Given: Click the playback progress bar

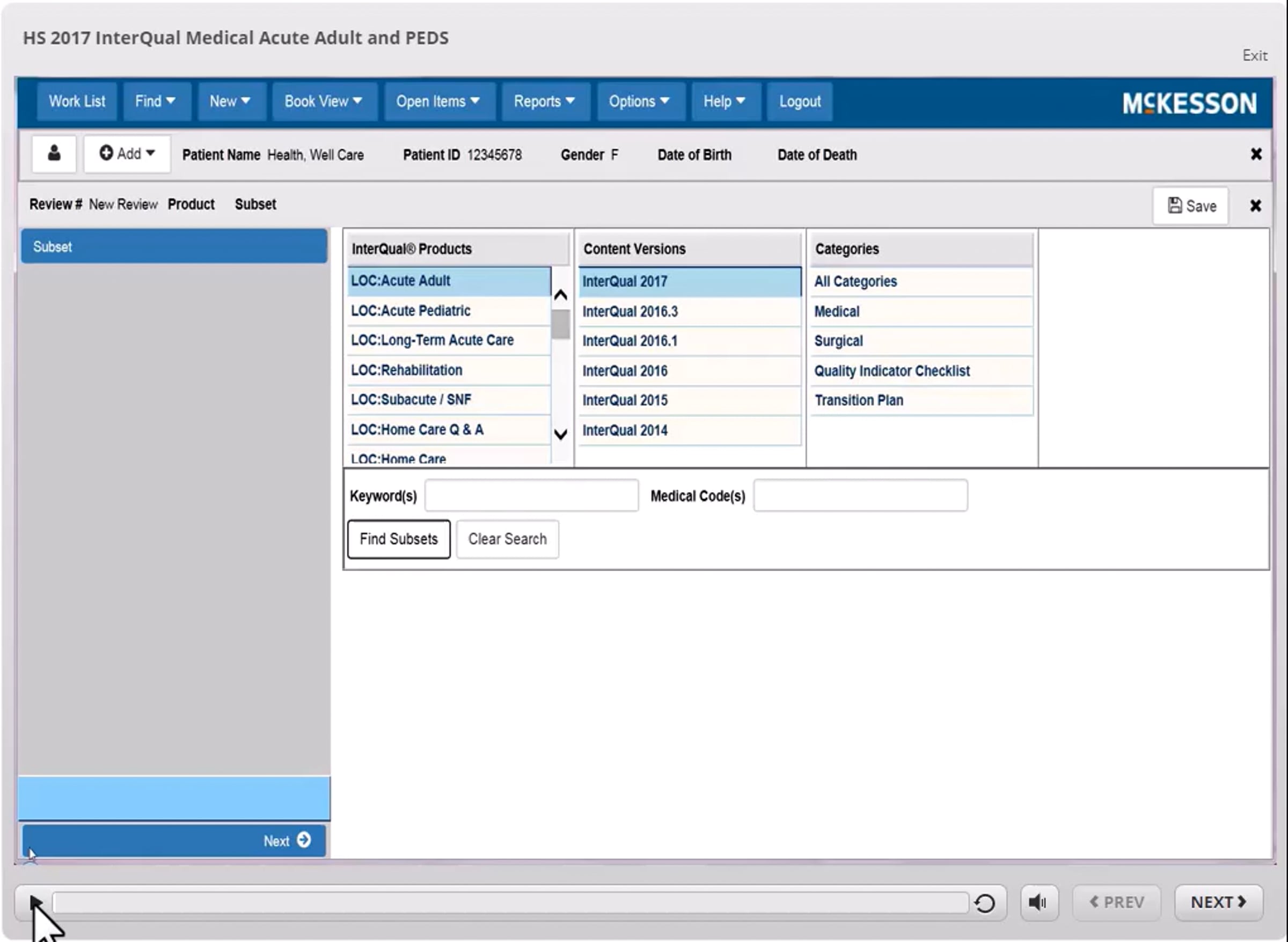Looking at the screenshot, I should [510, 903].
